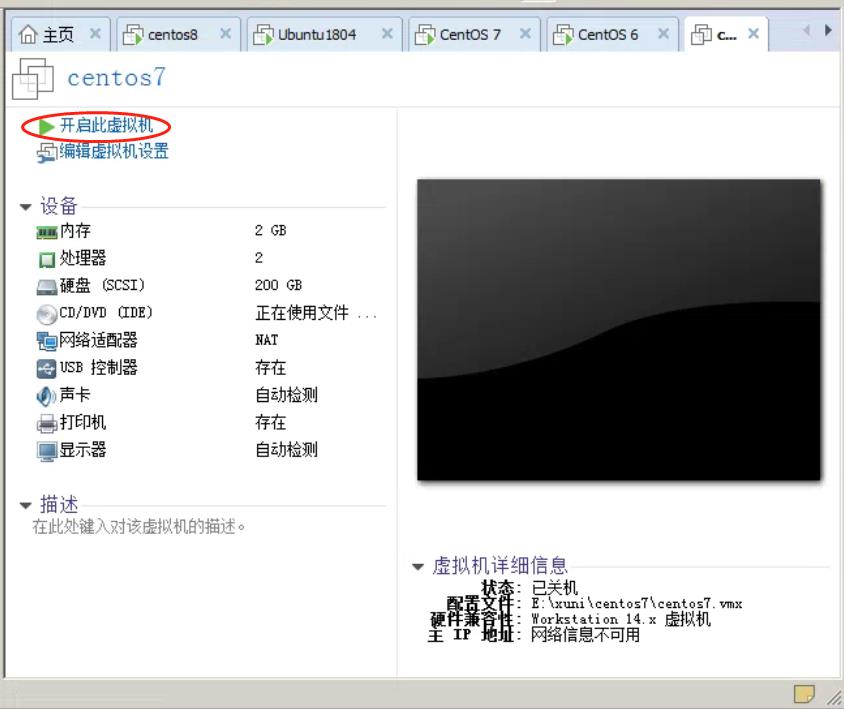Click the hard disk (硬盘 SCSI) icon
The width and height of the screenshot is (844, 709).
[x=47, y=287]
